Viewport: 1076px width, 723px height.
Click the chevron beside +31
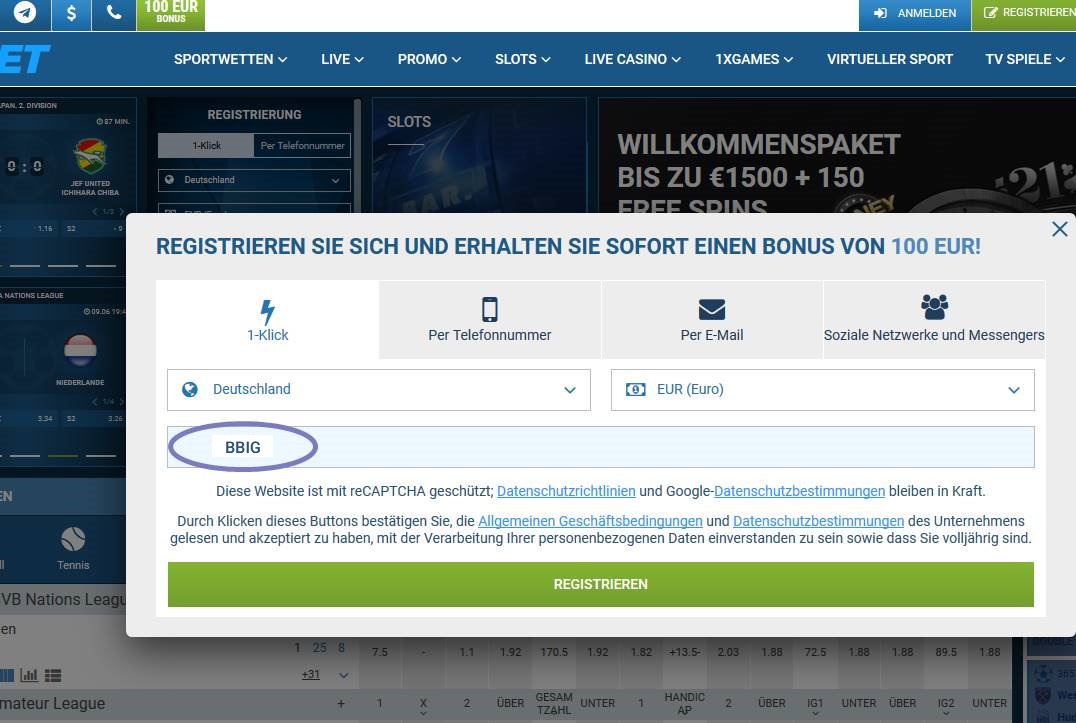point(344,676)
